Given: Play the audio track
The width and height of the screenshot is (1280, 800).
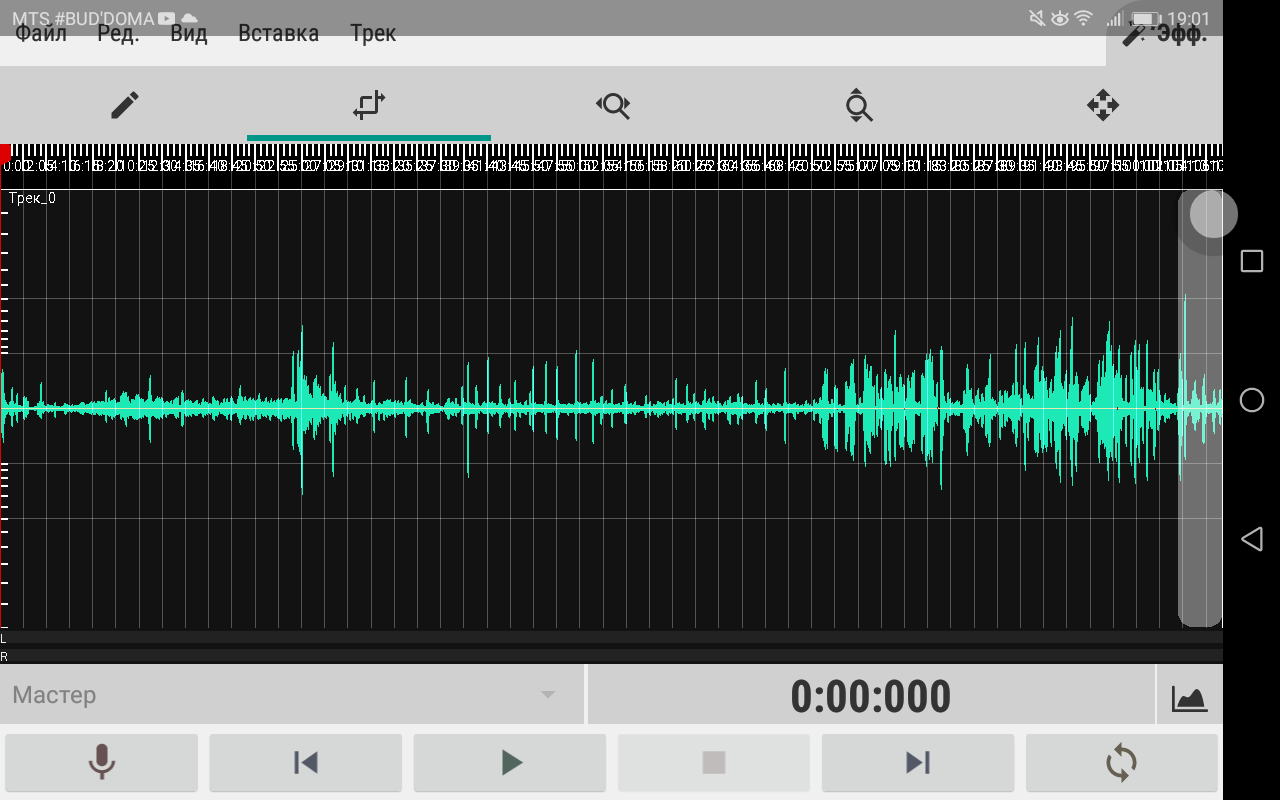Looking at the screenshot, I should pyautogui.click(x=510, y=763).
